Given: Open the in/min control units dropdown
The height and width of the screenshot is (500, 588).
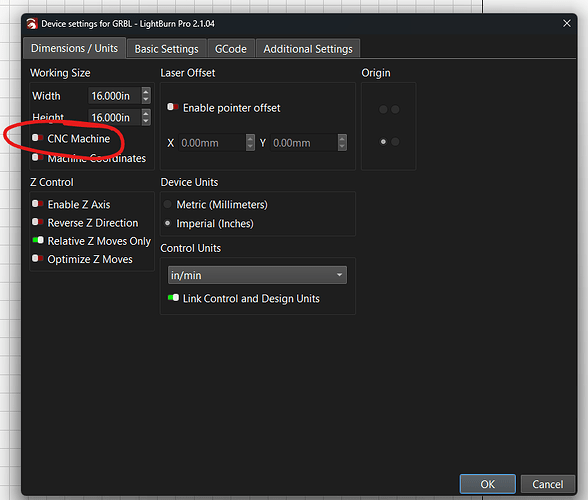Looking at the screenshot, I should pos(257,275).
